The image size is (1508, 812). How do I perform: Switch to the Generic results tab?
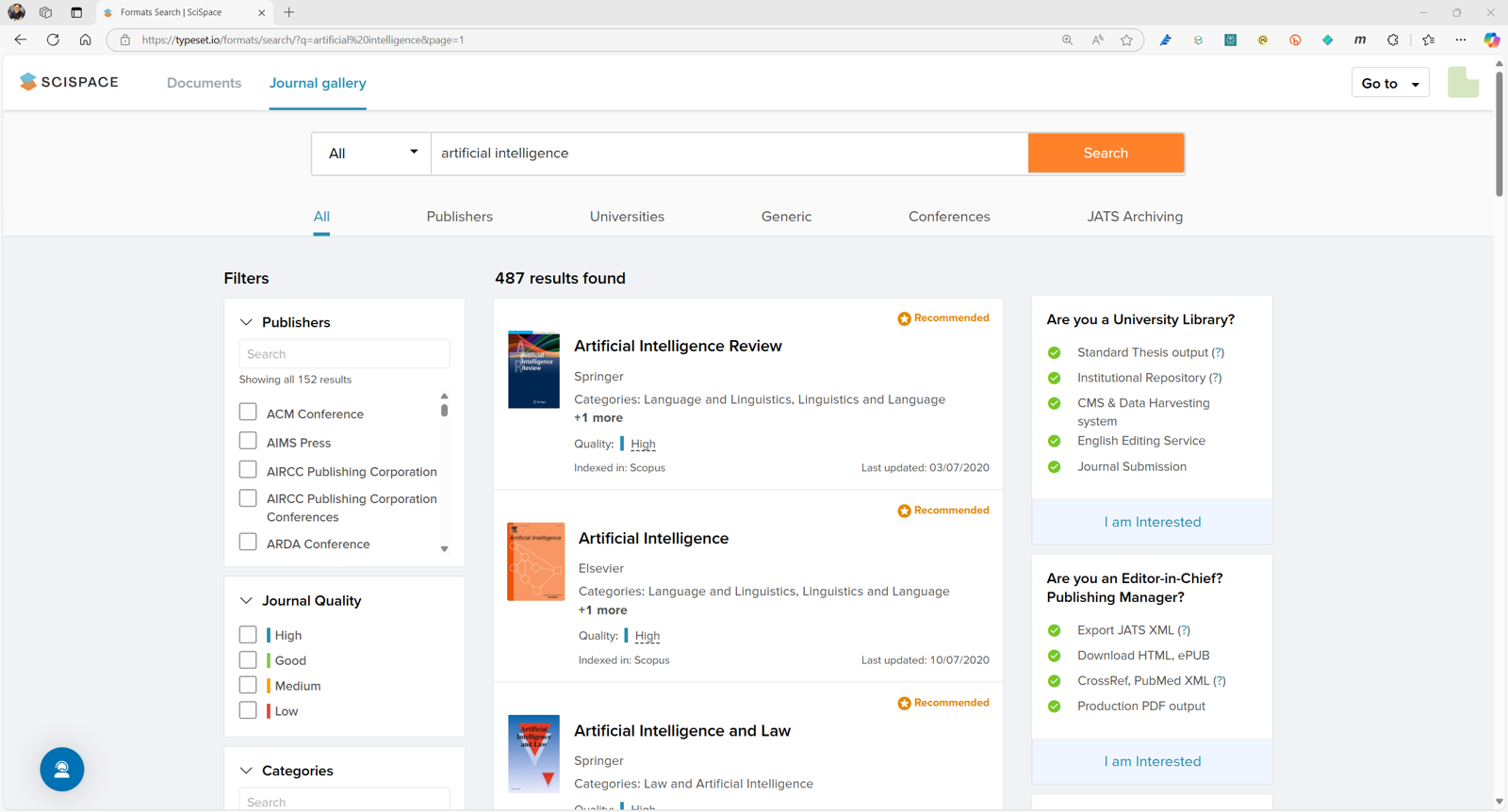[786, 217]
